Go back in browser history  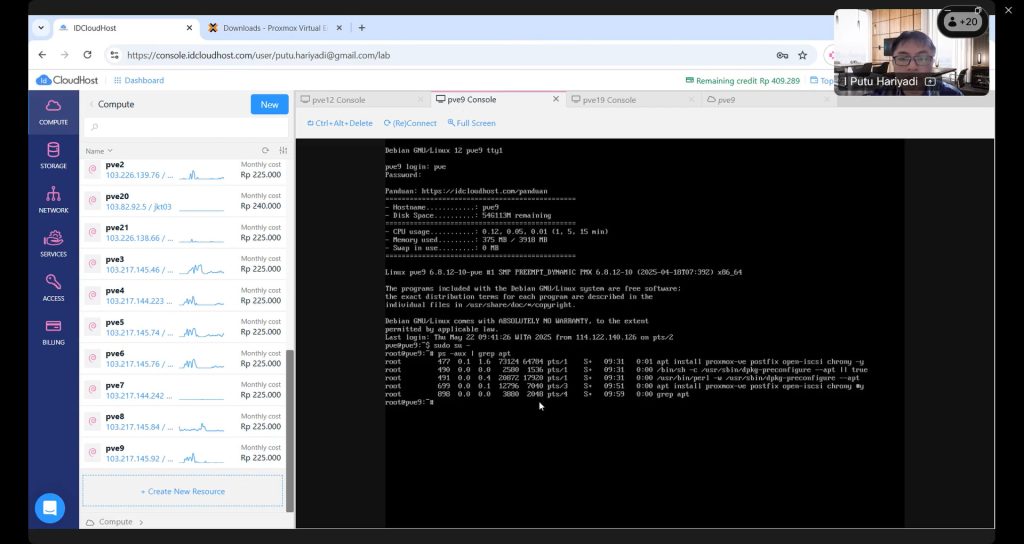point(42,55)
